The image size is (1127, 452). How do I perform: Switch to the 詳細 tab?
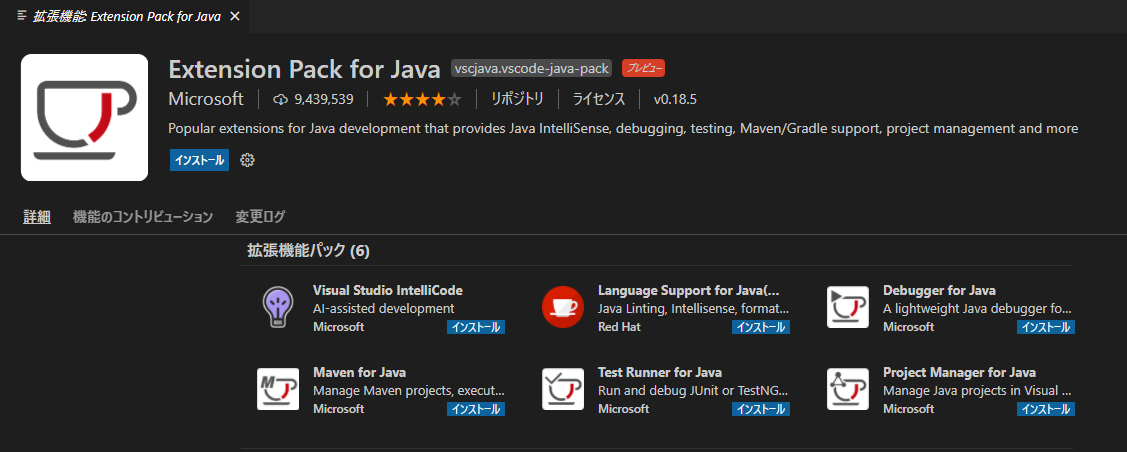click(37, 216)
